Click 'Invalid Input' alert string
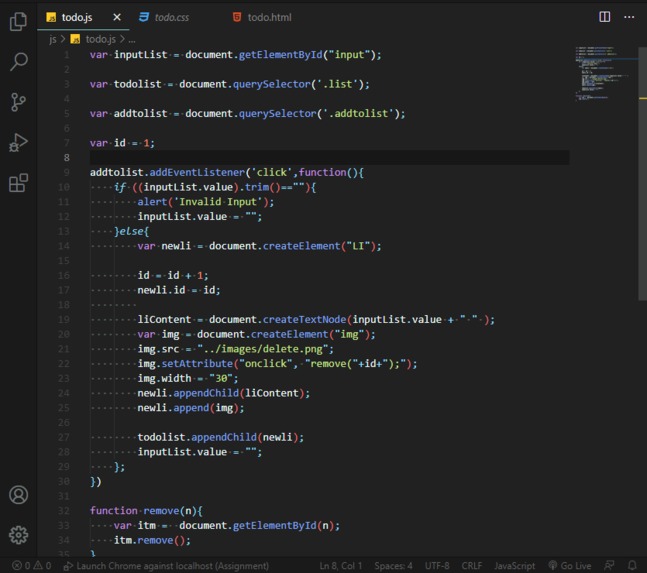Viewport: 647px width, 573px height. [x=218, y=202]
